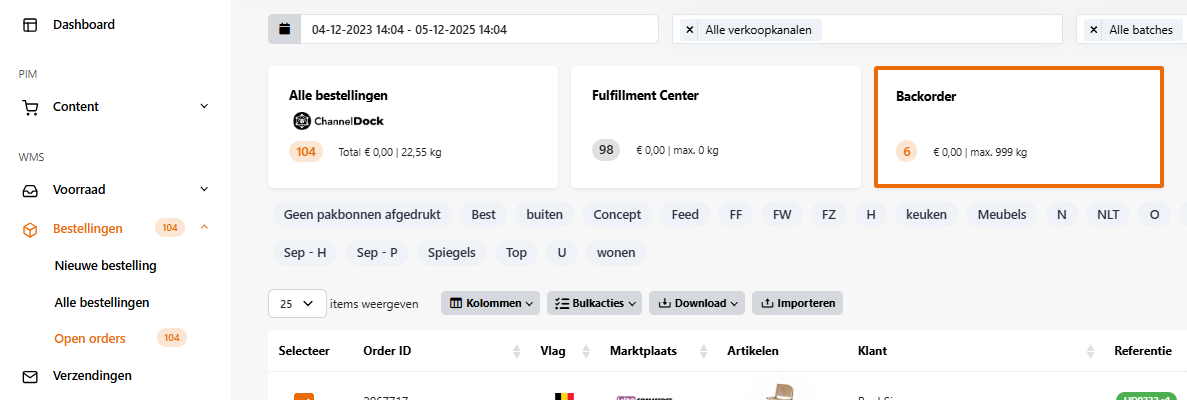Open 'Nieuwe bestelling' in sidebar
1187x400 pixels.
pyautogui.click(x=105, y=266)
